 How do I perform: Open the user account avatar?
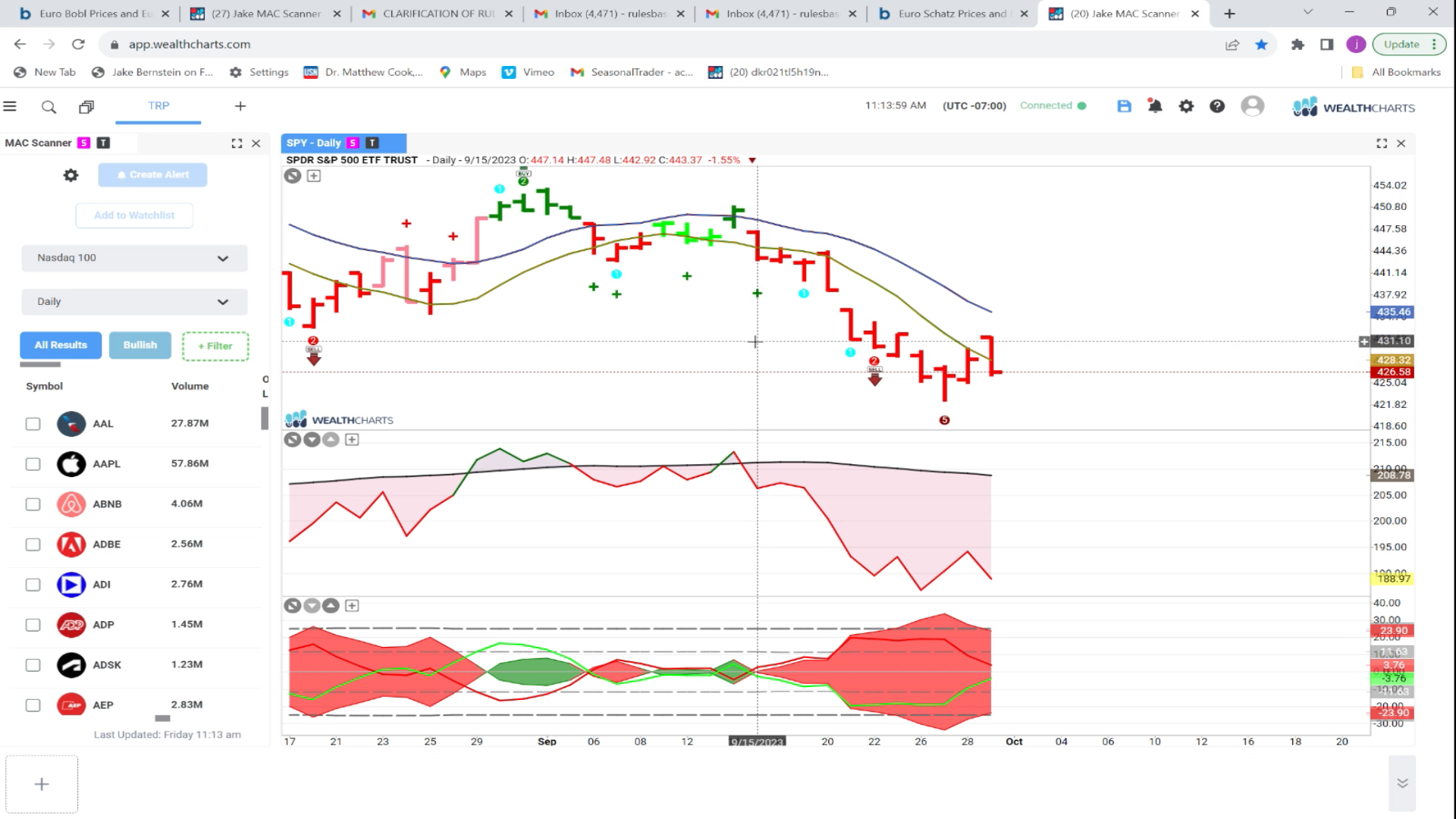1252,106
